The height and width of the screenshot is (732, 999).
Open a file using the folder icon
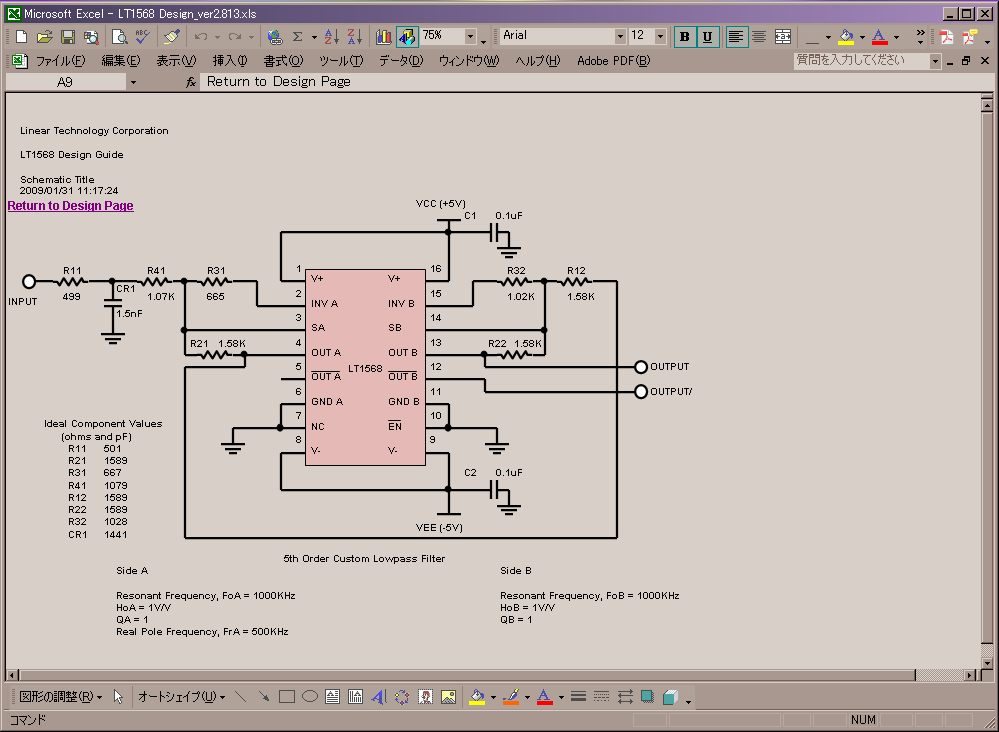[44, 36]
